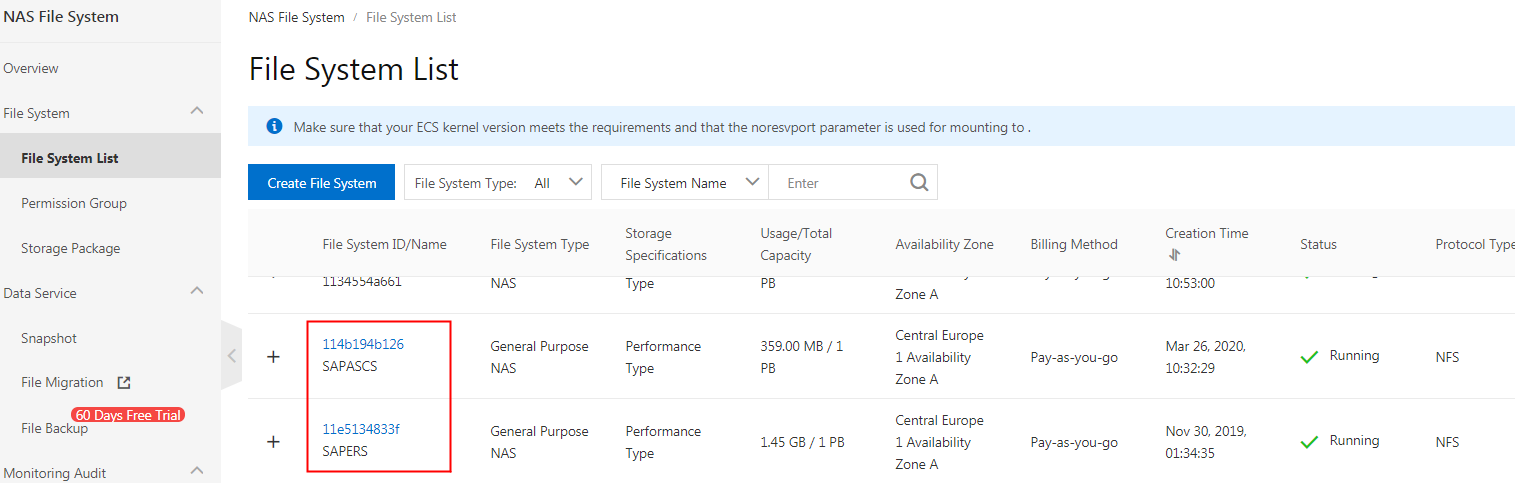Collapse the Monitoring Audit sidebar section
1515x483 pixels.
pos(197,470)
